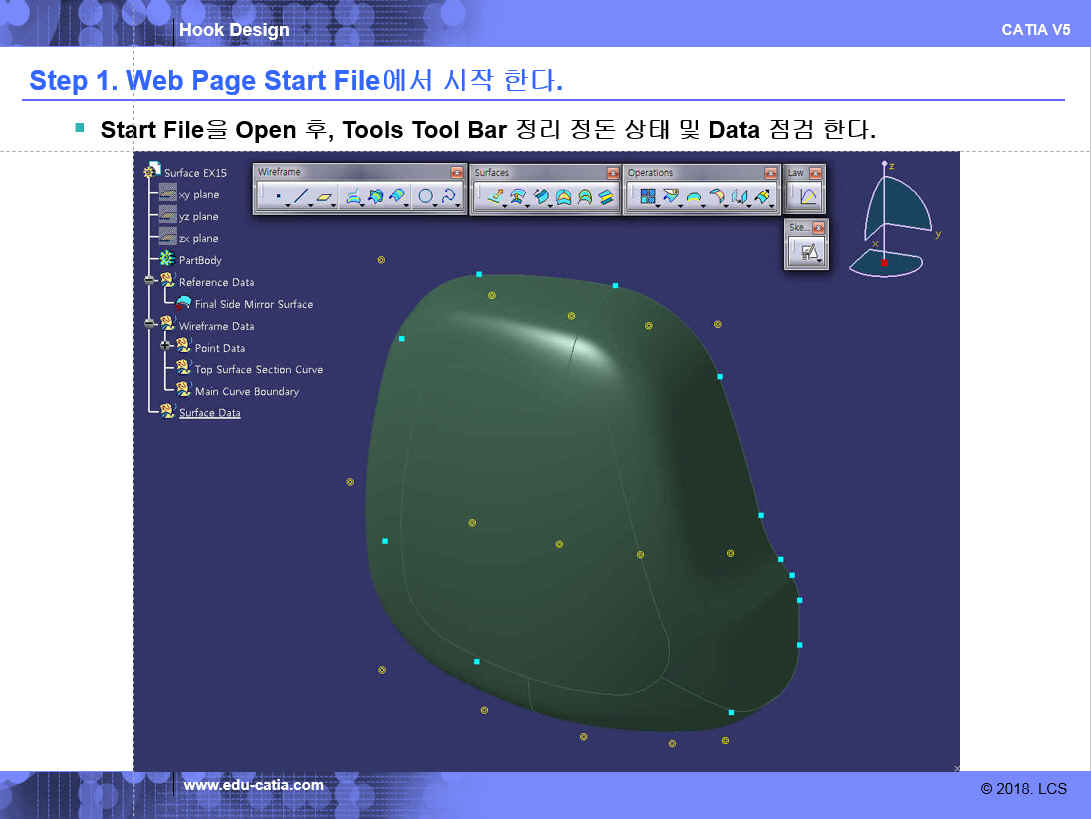Click Top Surface Section Curve item
This screenshot has height=819, width=1091.
tap(258, 370)
